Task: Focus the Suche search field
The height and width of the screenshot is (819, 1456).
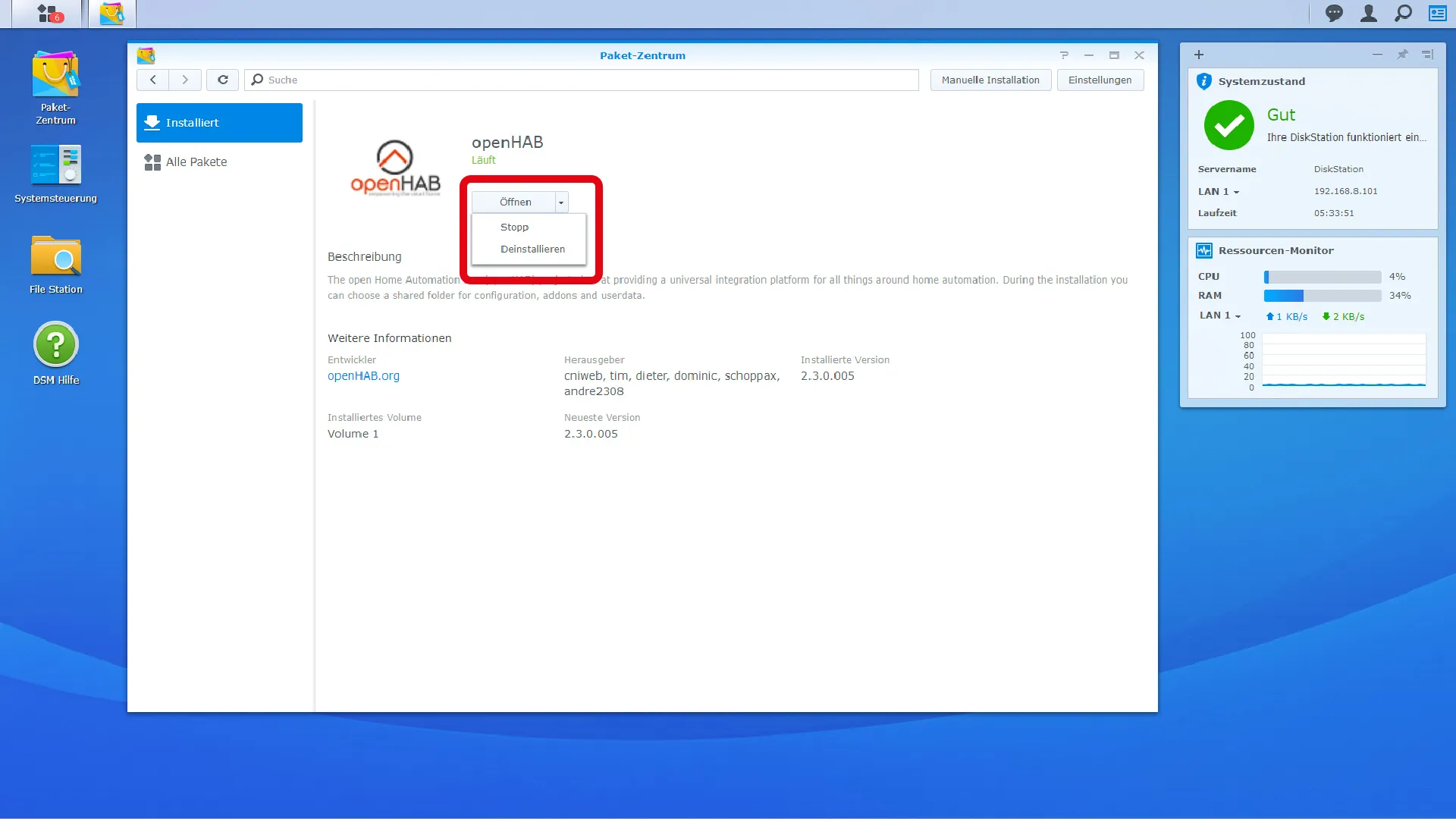Action: 582,80
